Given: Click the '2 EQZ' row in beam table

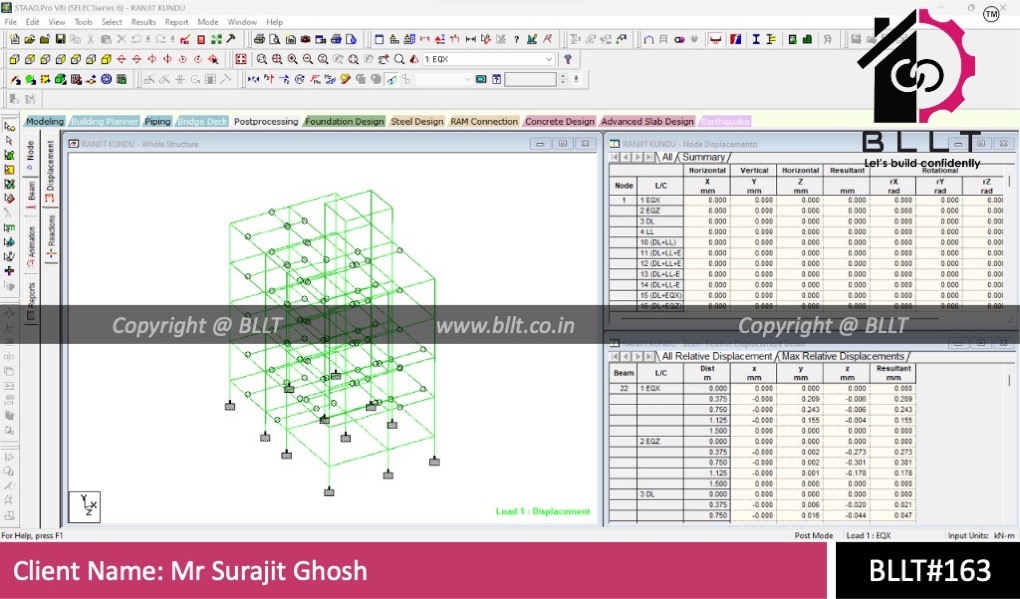Looking at the screenshot, I should pos(762,442).
